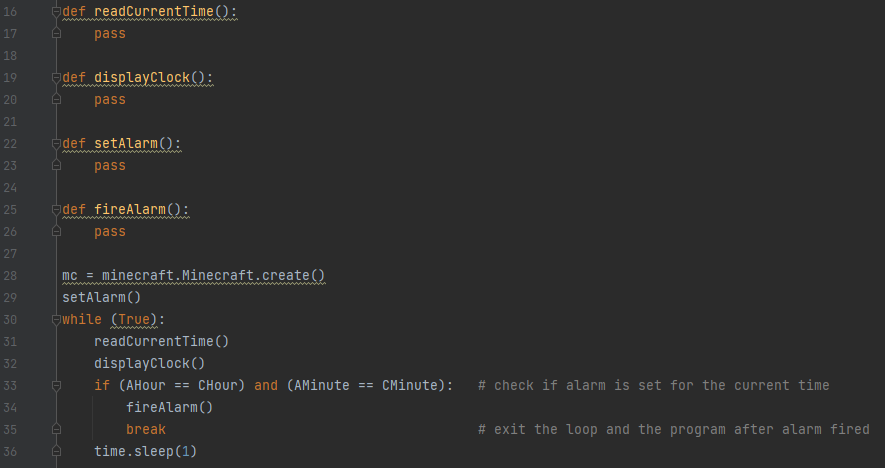The image size is (885, 468).
Task: Fold the while (True) loop block
Action: click(56, 320)
